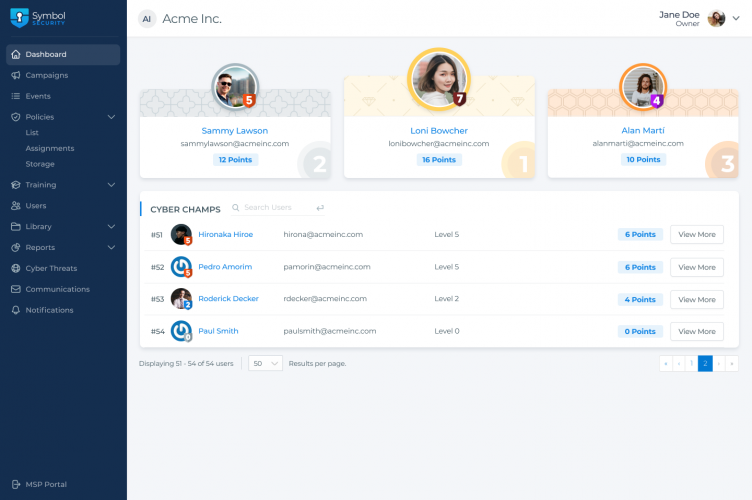
Task: Click the 16 Points badge of Loni Bowcher
Action: [439, 160]
